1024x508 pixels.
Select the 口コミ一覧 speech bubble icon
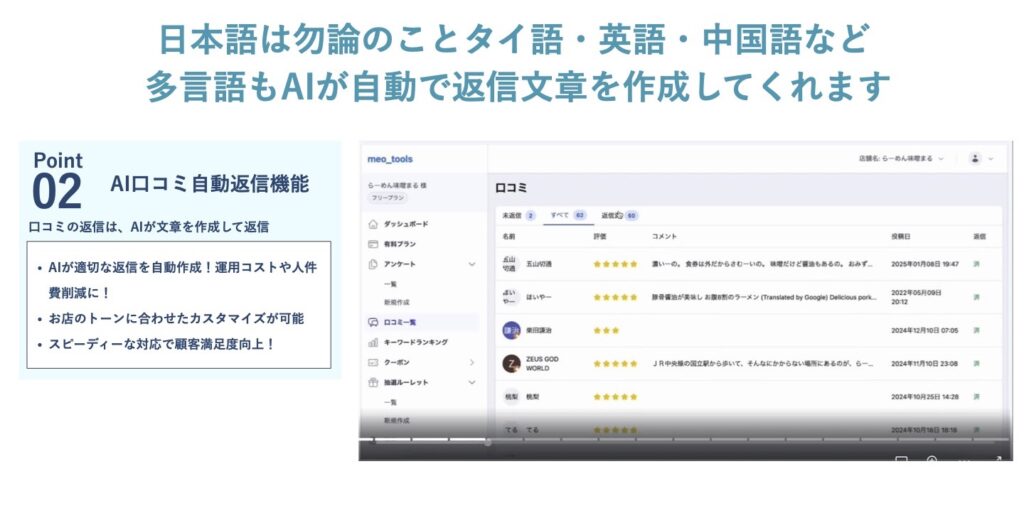(373, 322)
